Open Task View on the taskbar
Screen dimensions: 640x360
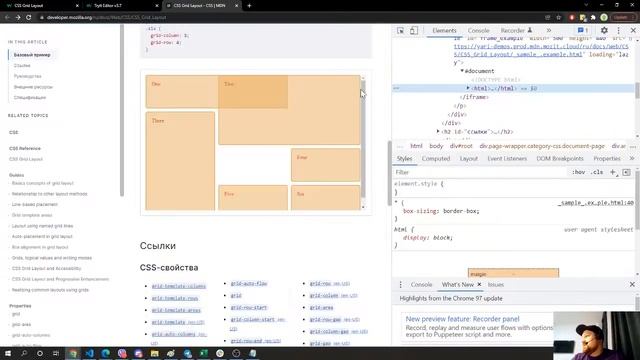56,353
